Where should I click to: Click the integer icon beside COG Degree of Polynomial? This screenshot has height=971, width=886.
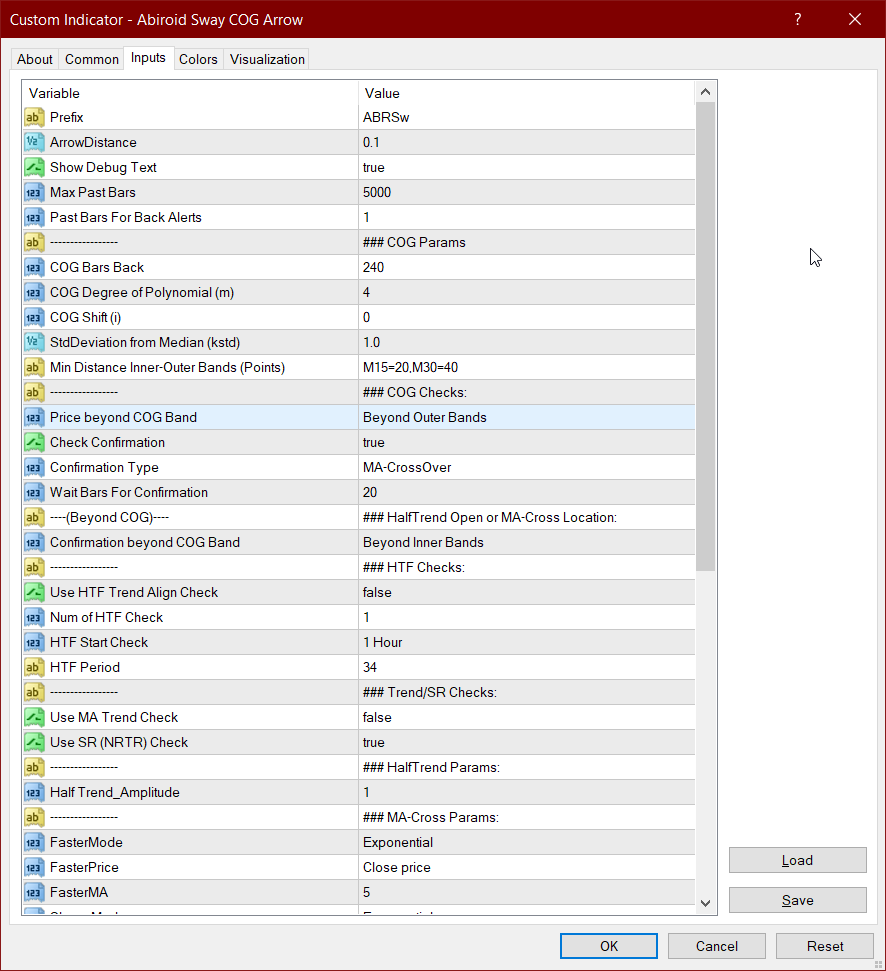click(34, 292)
